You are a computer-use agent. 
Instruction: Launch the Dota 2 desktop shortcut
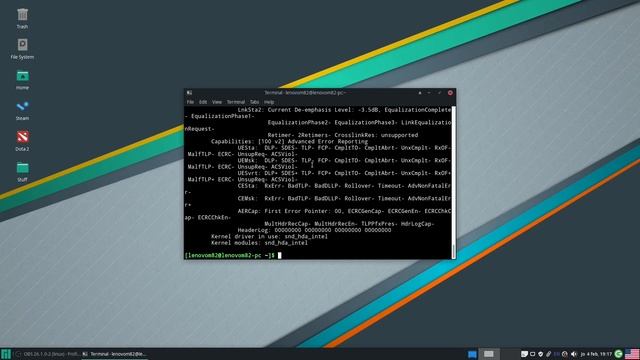[x=22, y=141]
